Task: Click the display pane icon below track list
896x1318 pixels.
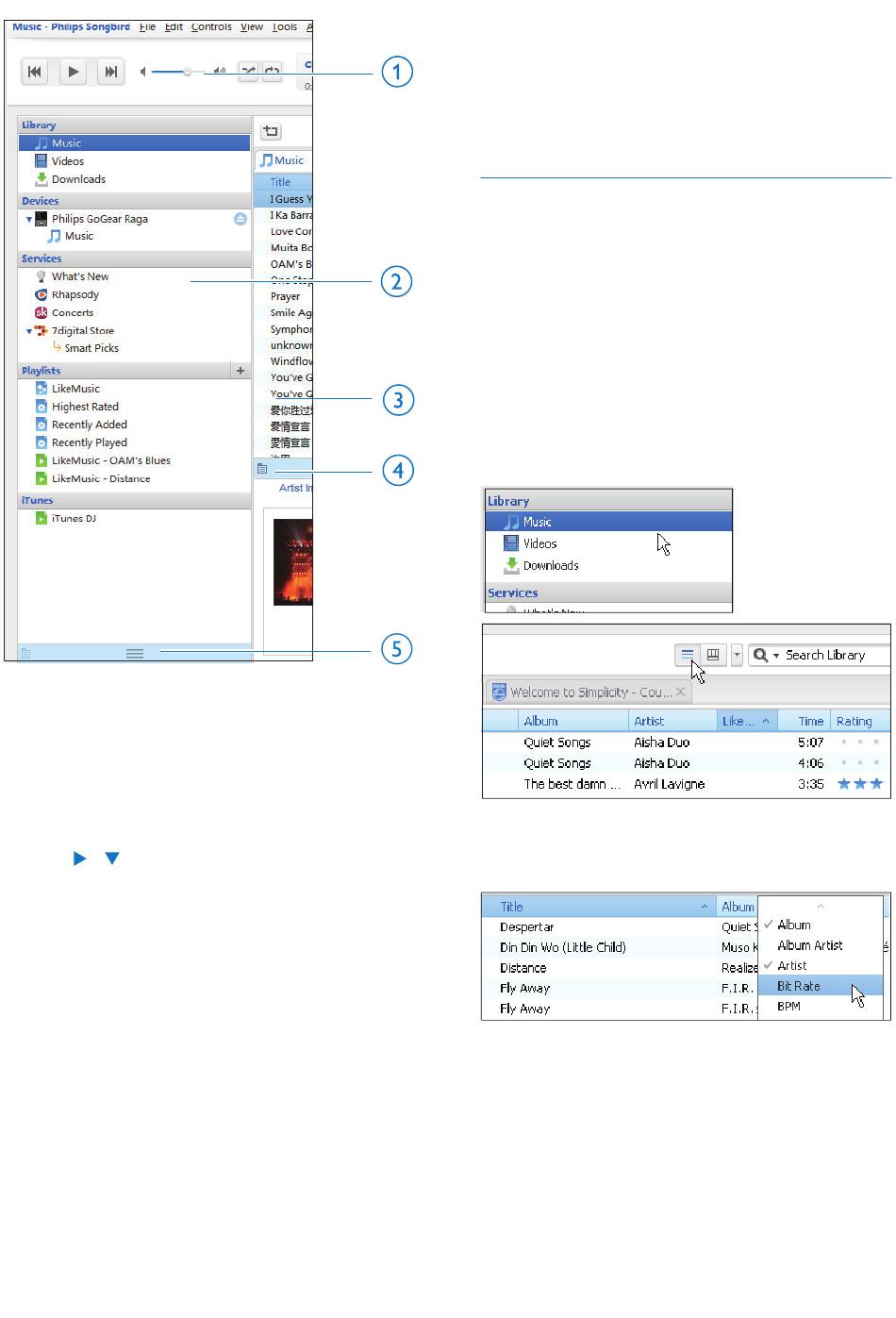Action: 262,469
